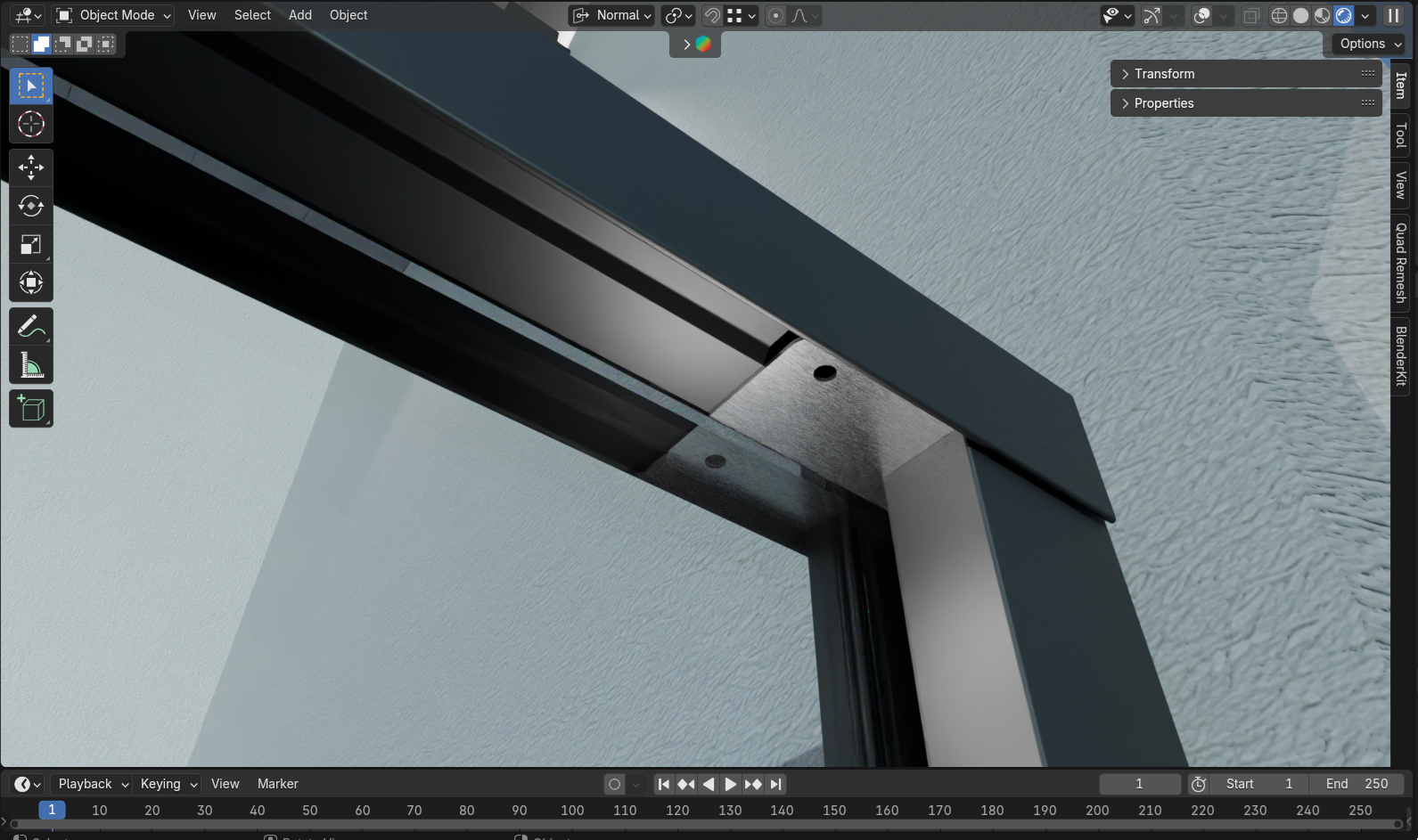Screen dimensions: 1418x840
Task: Play the animation forward
Action: (x=730, y=784)
